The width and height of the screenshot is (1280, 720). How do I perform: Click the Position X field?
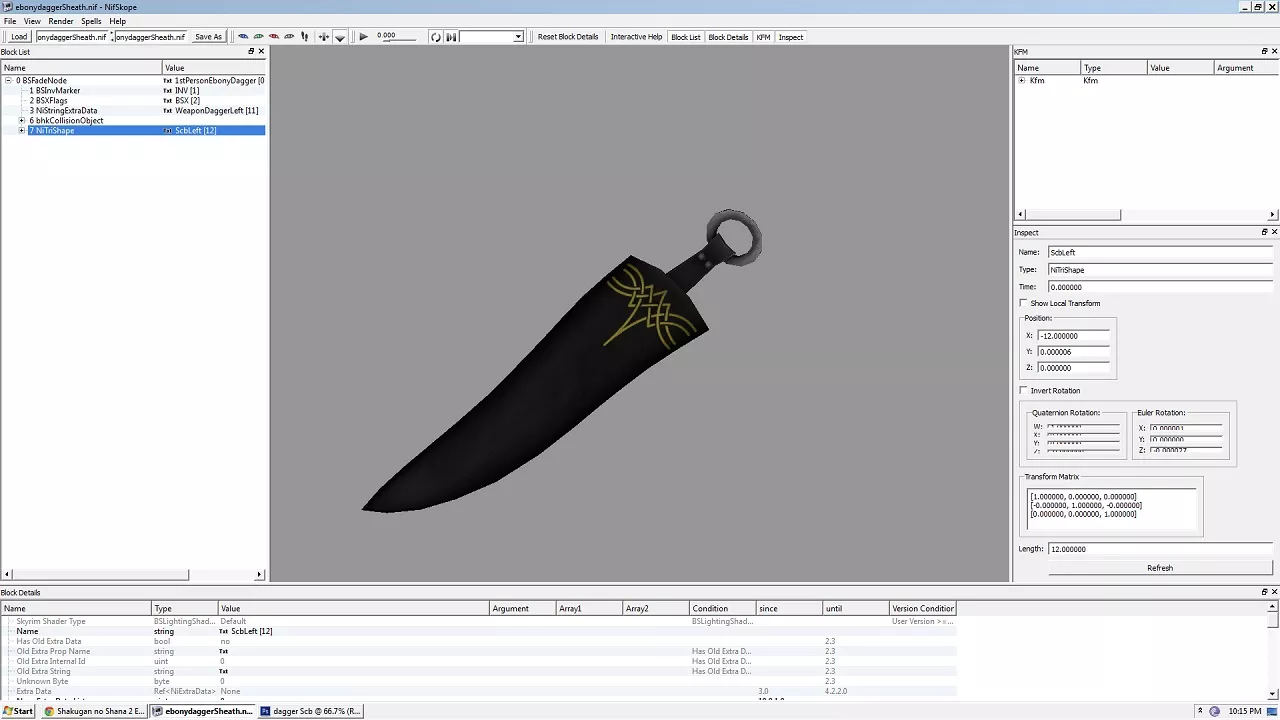click(x=1073, y=336)
